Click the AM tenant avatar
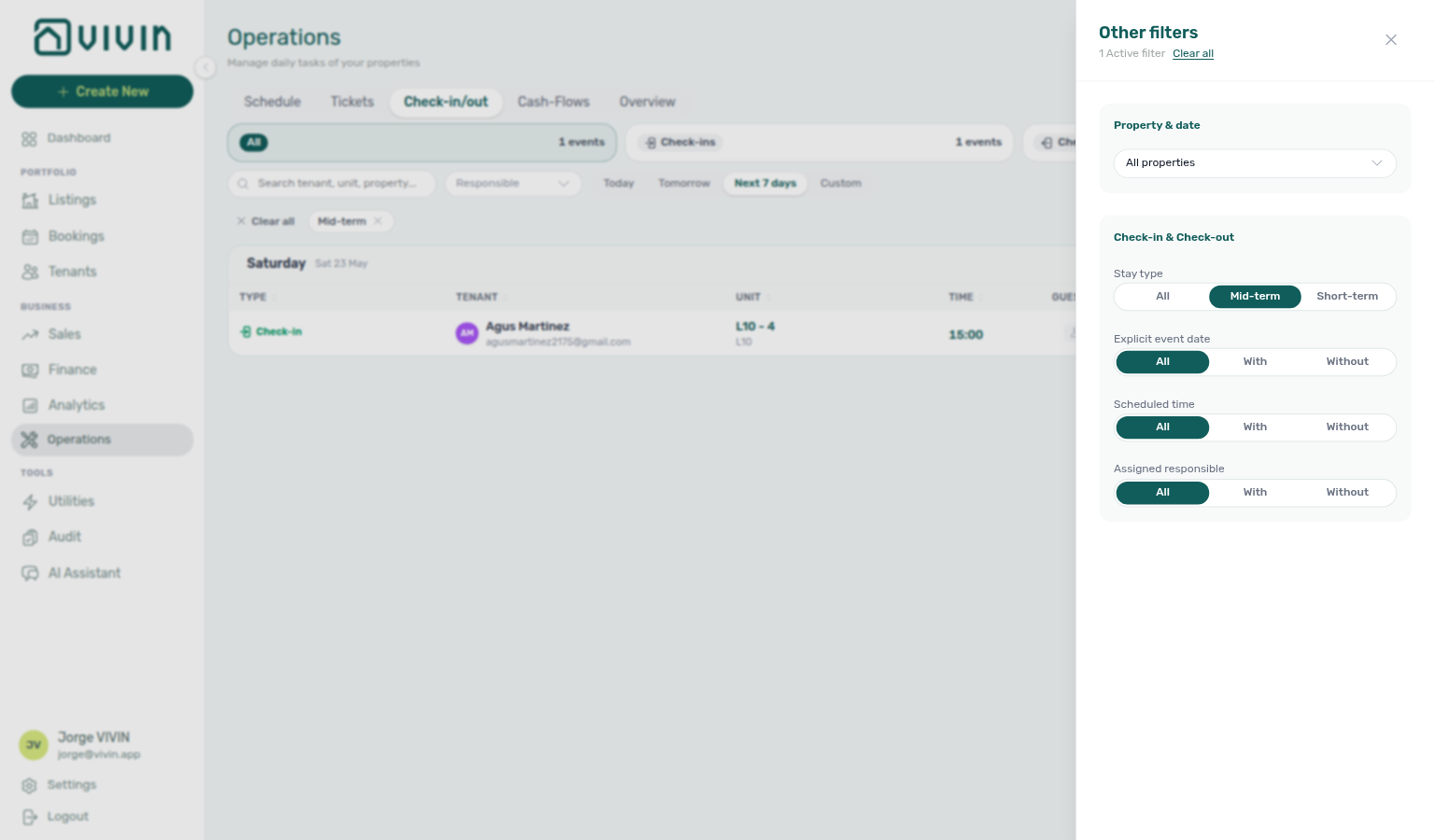 click(x=467, y=333)
